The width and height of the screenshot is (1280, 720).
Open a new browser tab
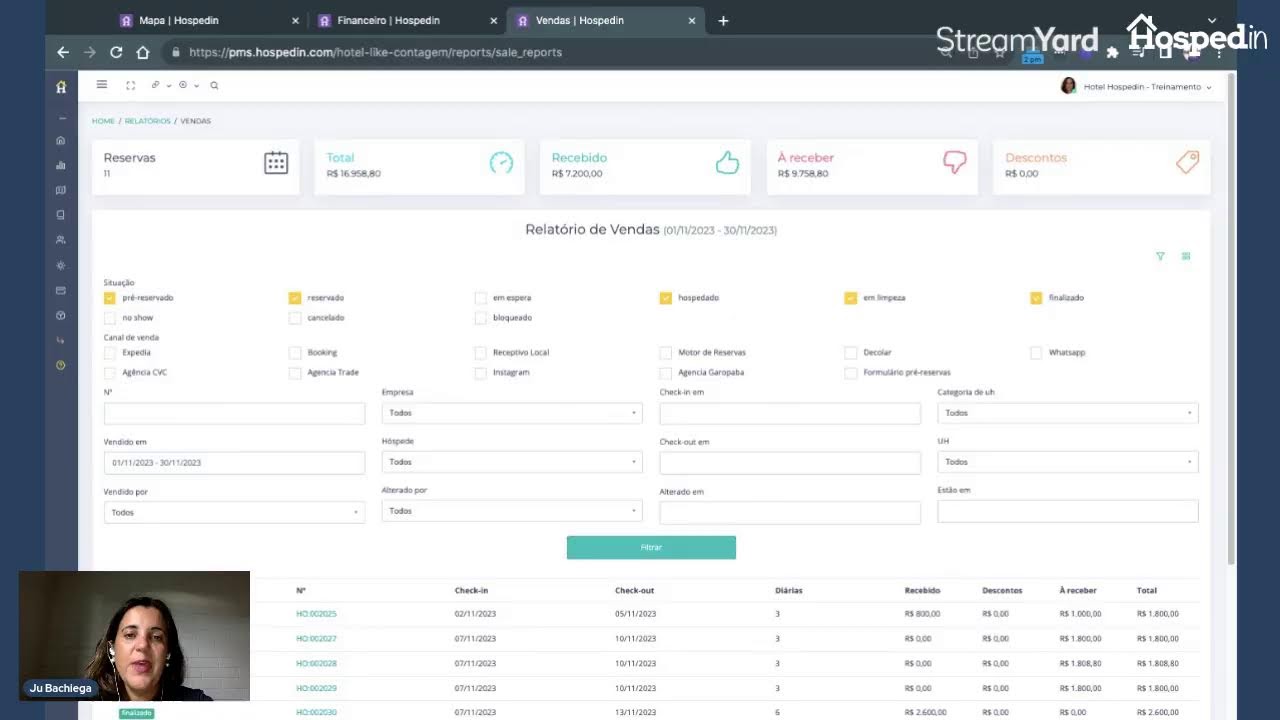pyautogui.click(x=723, y=20)
